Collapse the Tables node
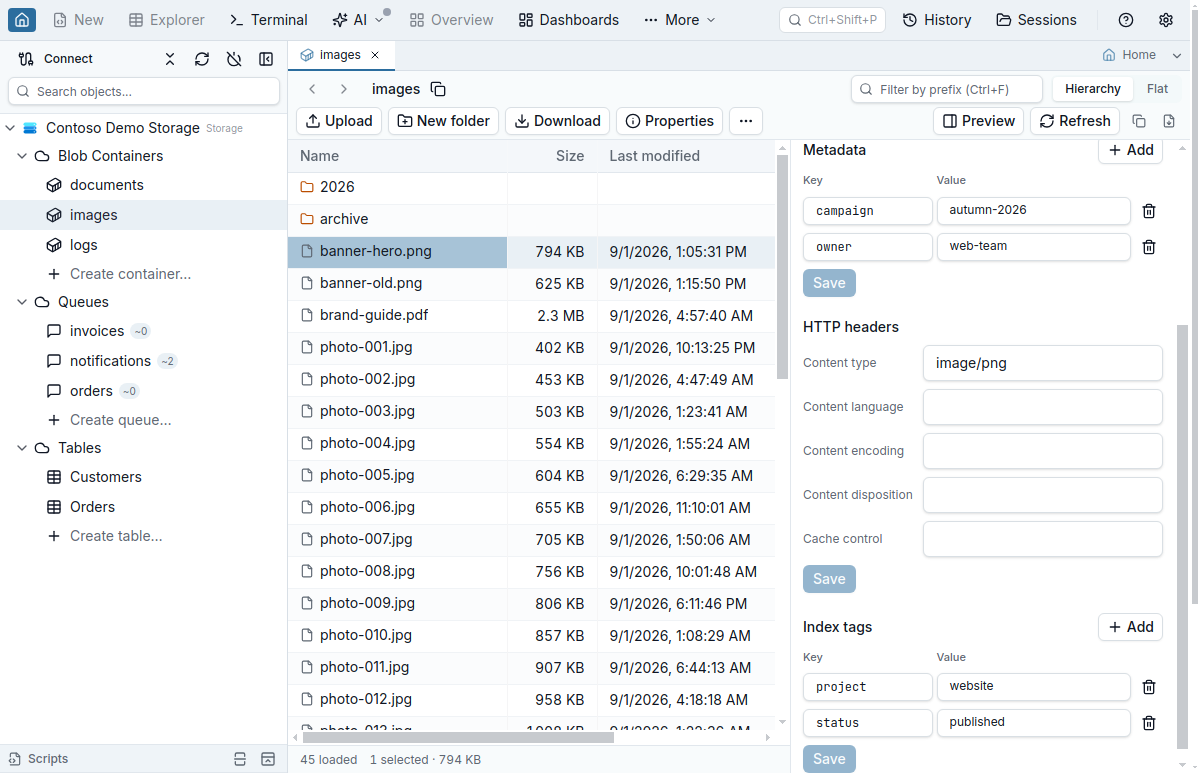This screenshot has width=1200, height=773. tap(22, 448)
